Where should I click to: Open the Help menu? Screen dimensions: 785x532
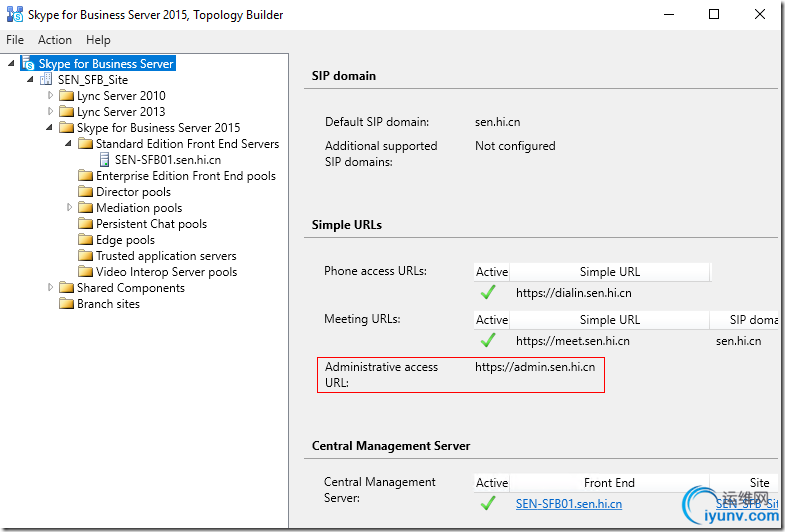[98, 40]
